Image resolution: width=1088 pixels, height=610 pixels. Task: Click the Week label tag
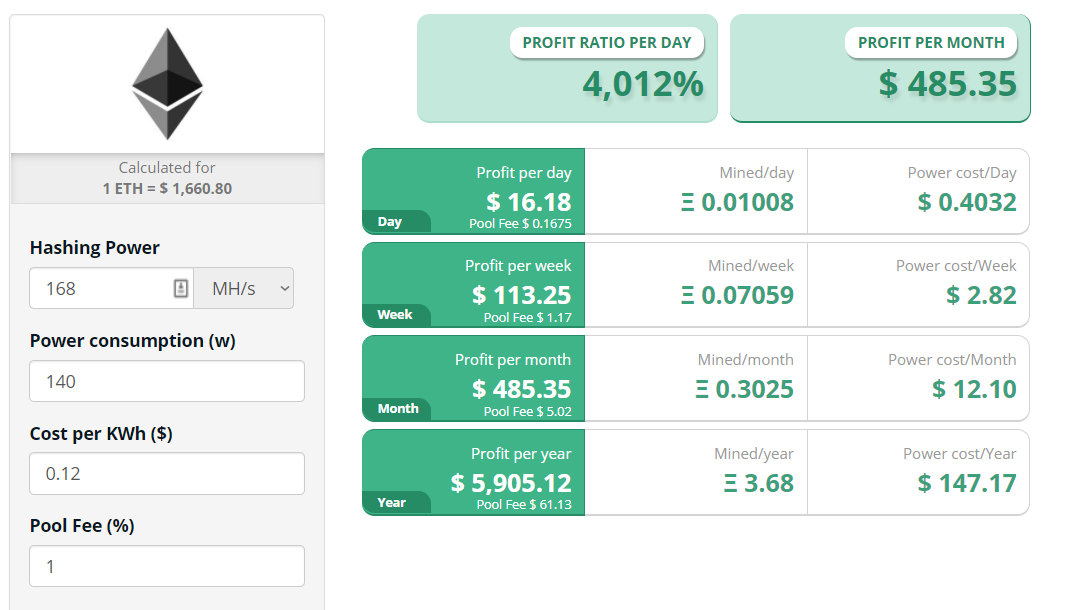pyautogui.click(x=396, y=315)
